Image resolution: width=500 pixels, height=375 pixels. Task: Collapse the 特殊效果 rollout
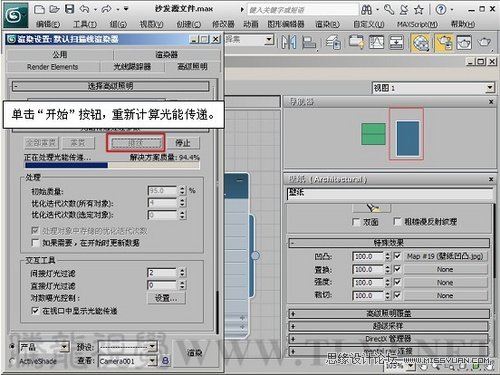pos(389,243)
